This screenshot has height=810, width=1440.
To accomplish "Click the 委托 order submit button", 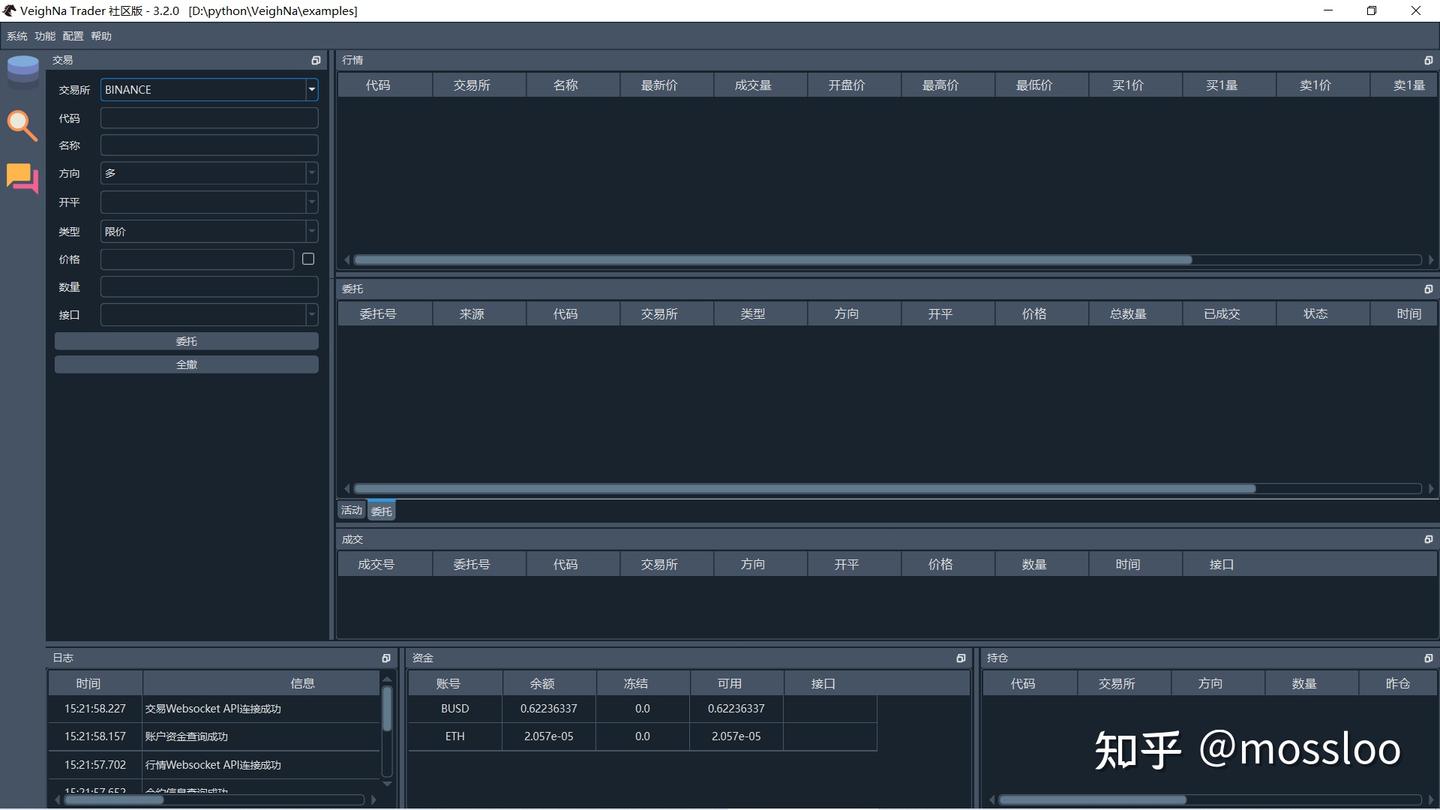I will click(x=186, y=342).
